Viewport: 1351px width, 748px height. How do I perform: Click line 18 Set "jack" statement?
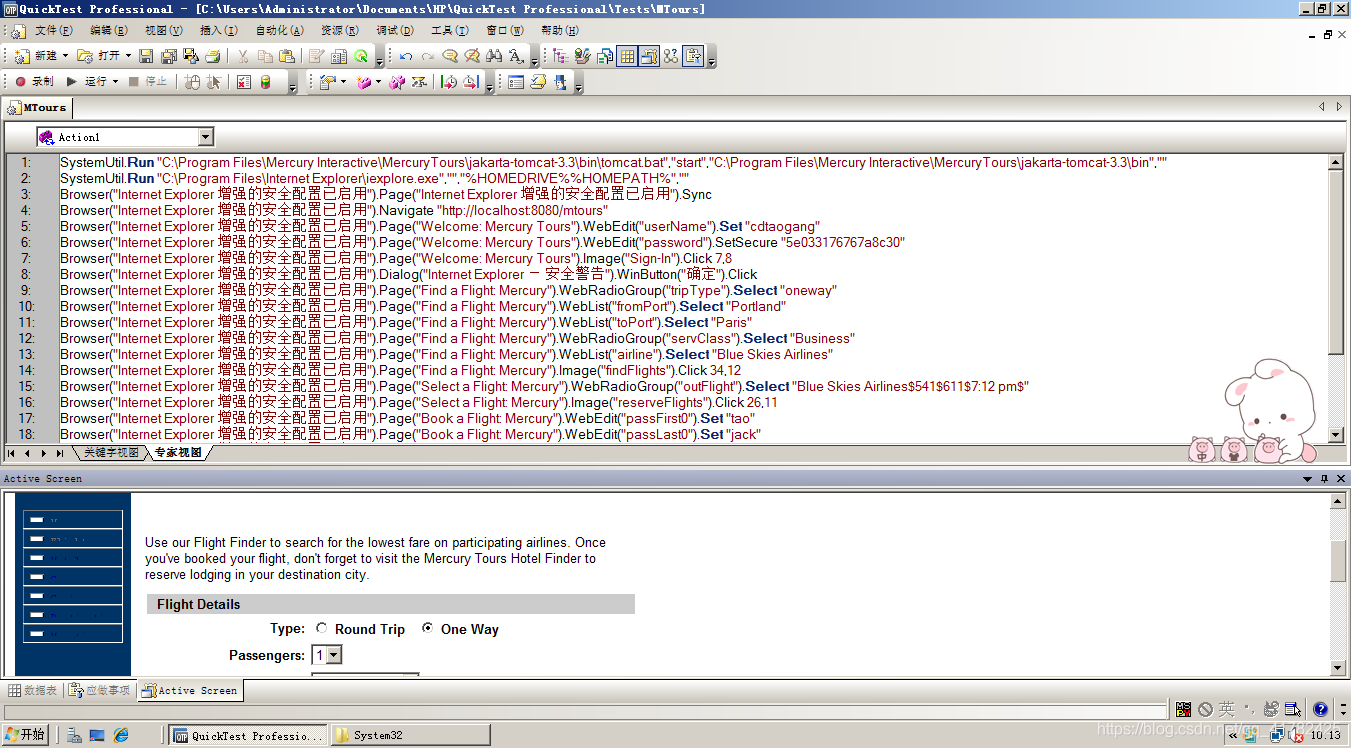410,434
